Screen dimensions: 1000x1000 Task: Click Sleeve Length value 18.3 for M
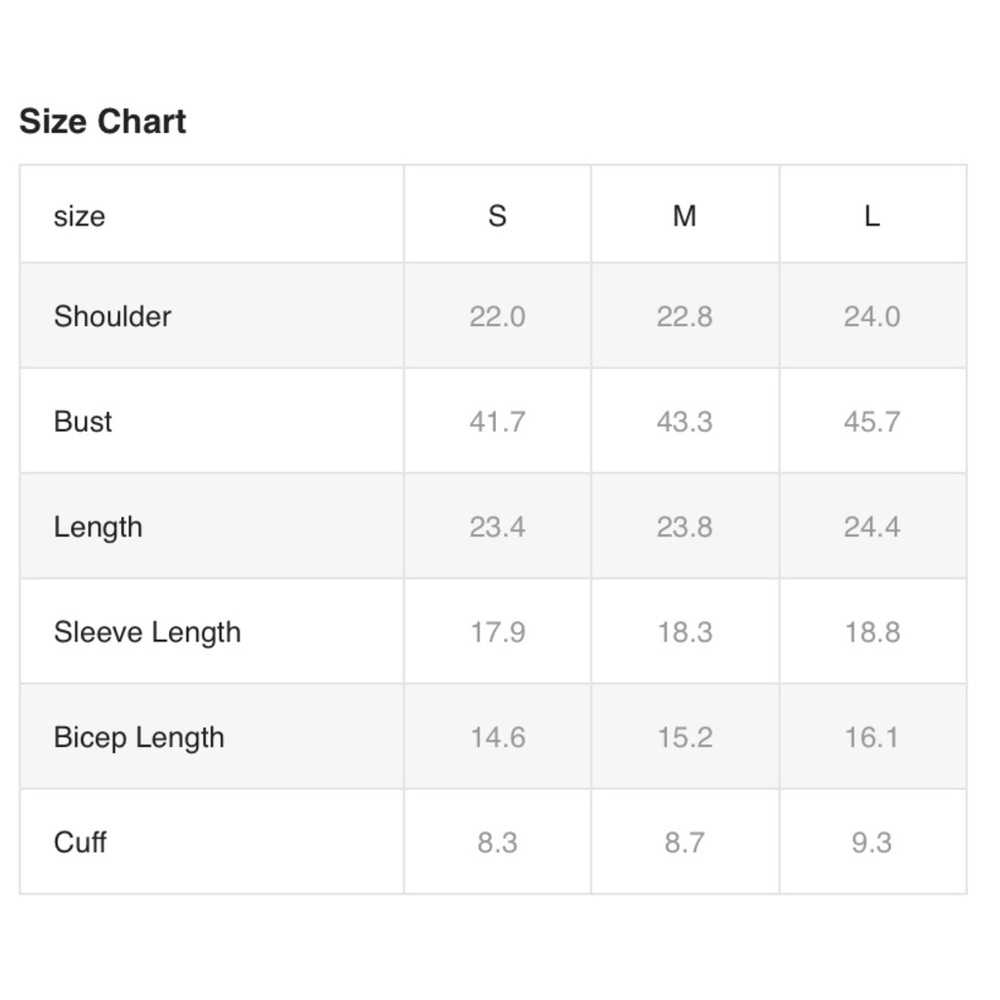[x=685, y=633]
